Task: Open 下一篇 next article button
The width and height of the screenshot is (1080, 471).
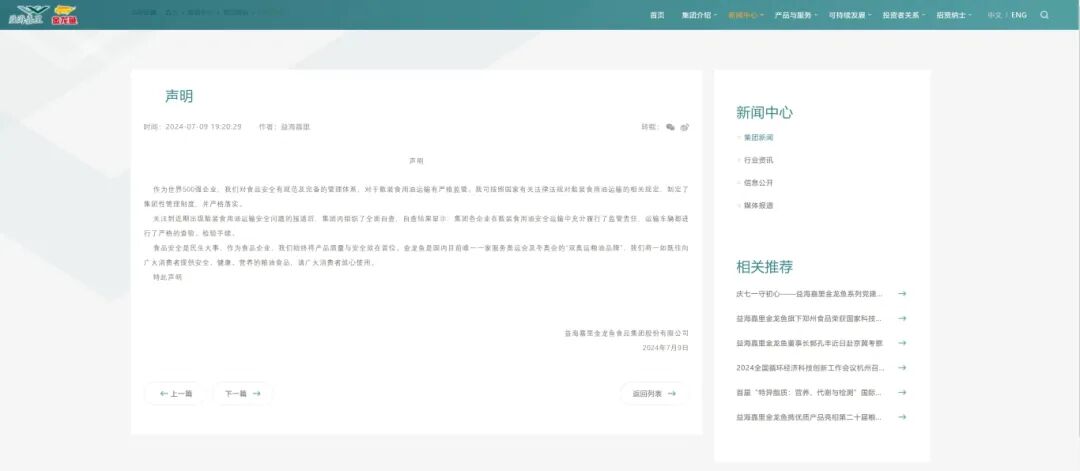Action: pyautogui.click(x=242, y=393)
